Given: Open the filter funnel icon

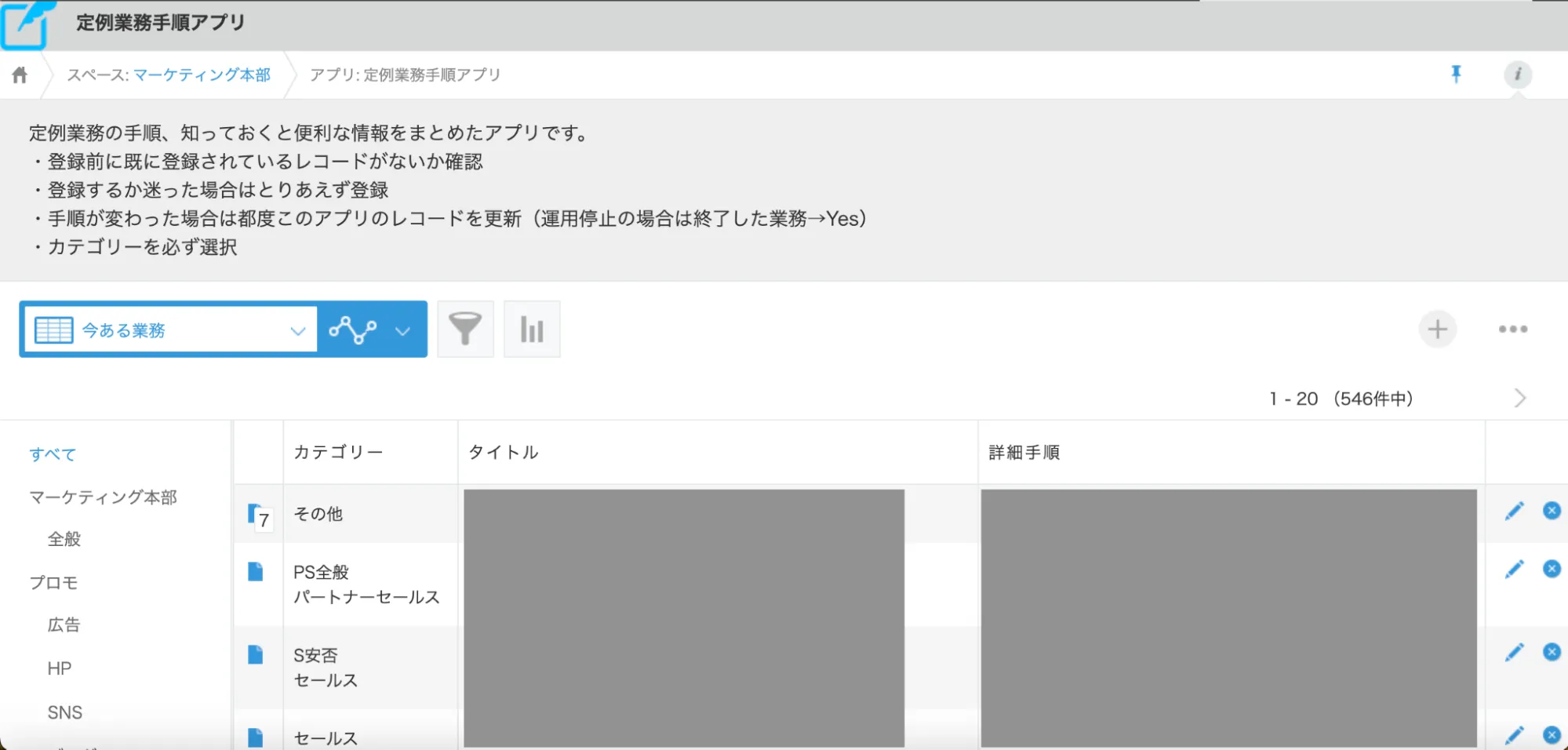Looking at the screenshot, I should pyautogui.click(x=465, y=329).
